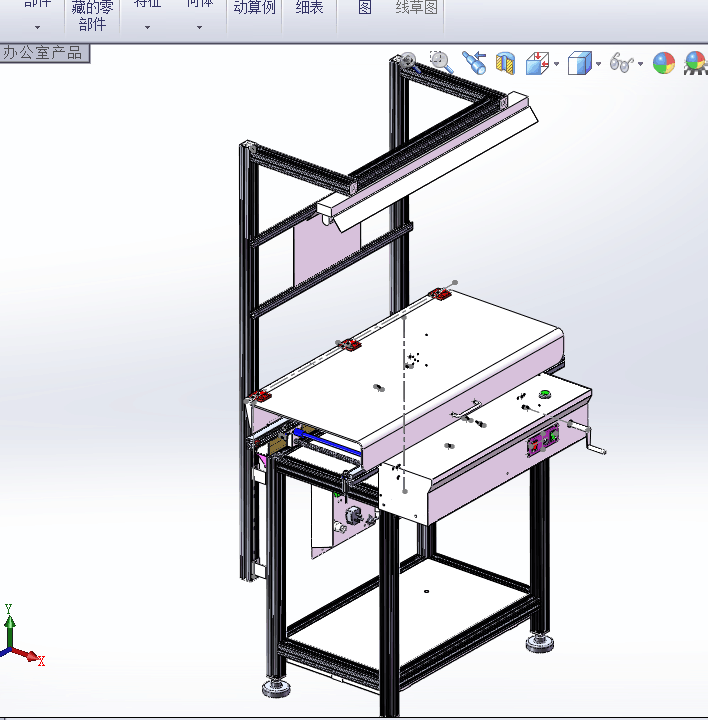Viewport: 708px width, 720px height.
Task: Open Edit Appearance color ball
Action: pyautogui.click(x=663, y=63)
